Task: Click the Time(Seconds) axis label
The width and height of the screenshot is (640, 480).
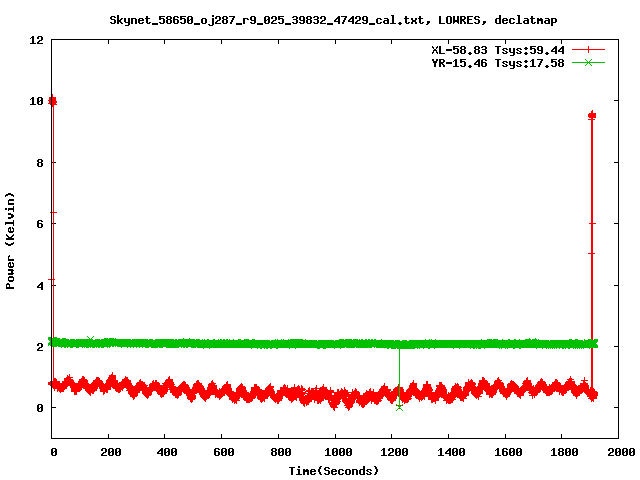Action: 333,471
